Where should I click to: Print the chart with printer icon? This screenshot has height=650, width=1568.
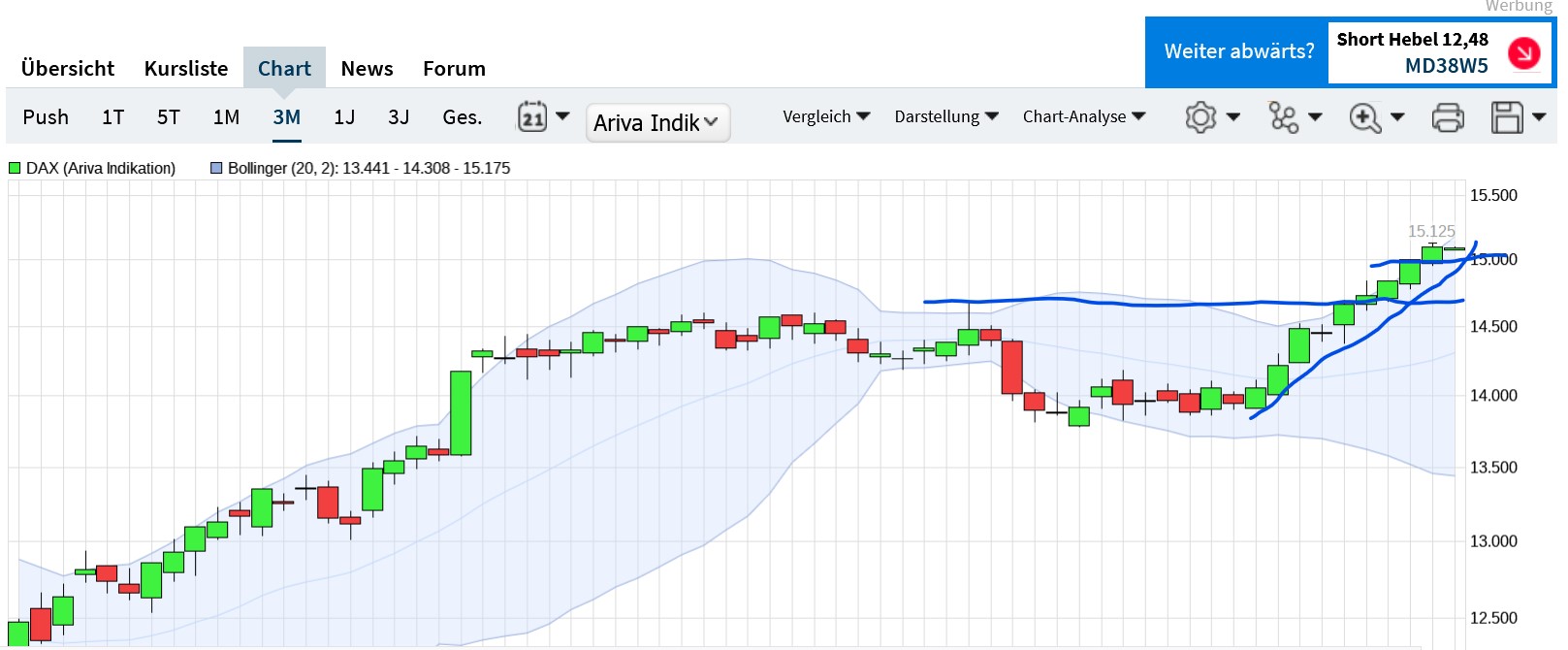pyautogui.click(x=1448, y=117)
